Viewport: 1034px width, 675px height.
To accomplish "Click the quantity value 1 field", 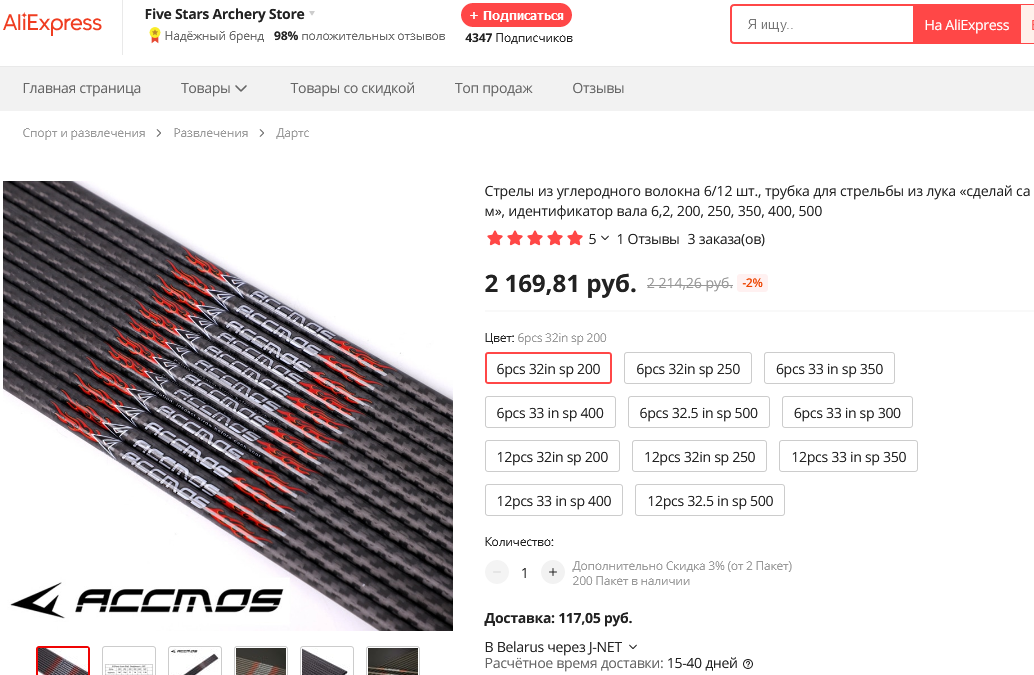I will tap(524, 573).
